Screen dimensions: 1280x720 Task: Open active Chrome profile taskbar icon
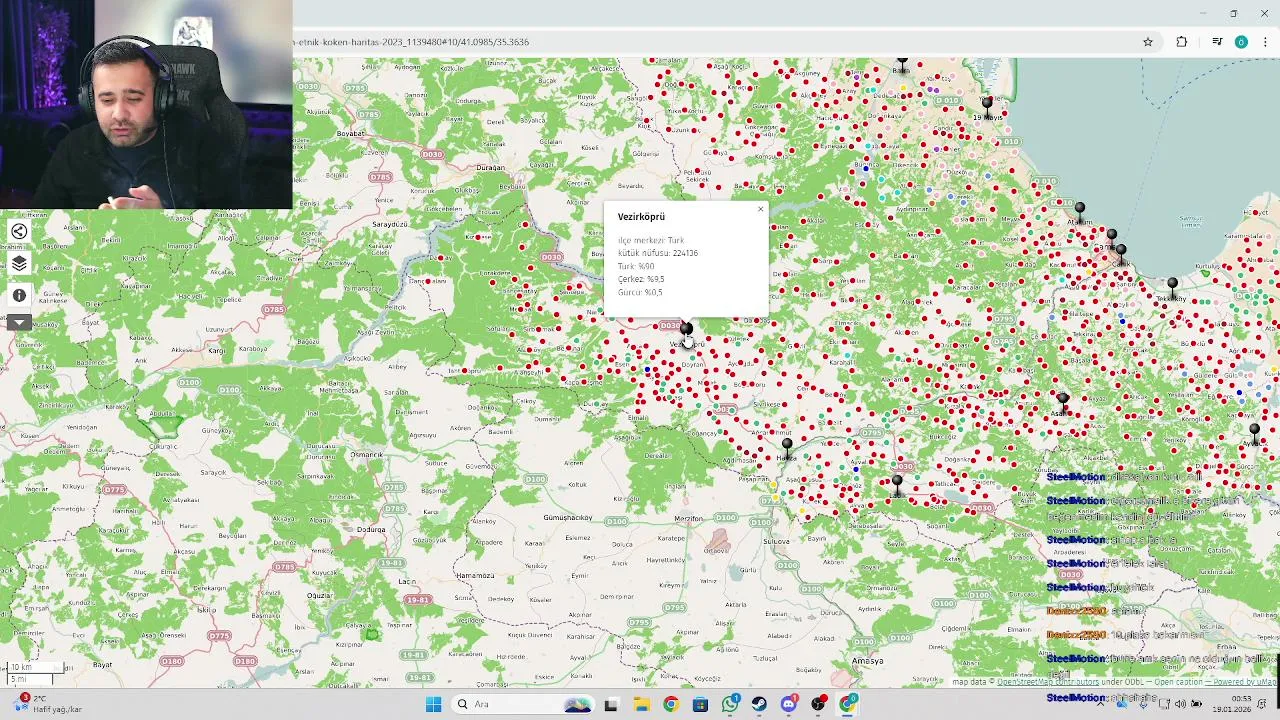point(848,704)
